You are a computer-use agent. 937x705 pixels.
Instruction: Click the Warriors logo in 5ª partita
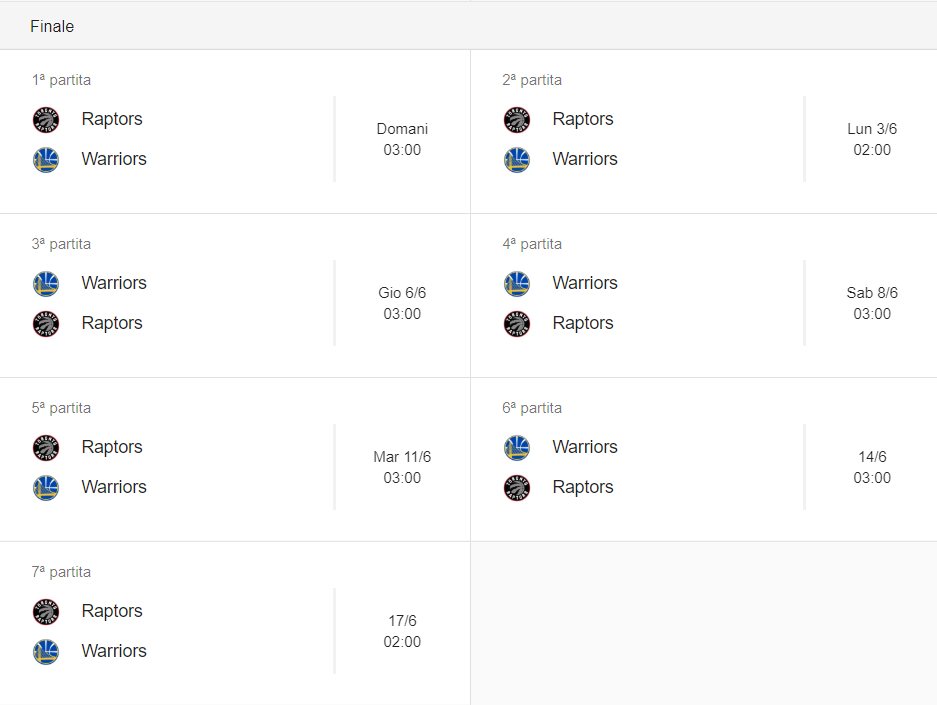pos(46,488)
